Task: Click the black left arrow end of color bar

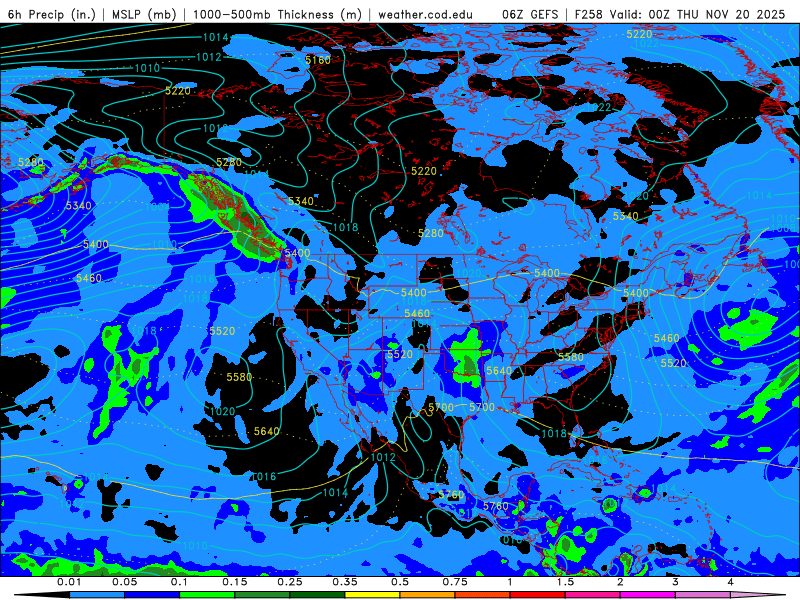Action: 42,595
